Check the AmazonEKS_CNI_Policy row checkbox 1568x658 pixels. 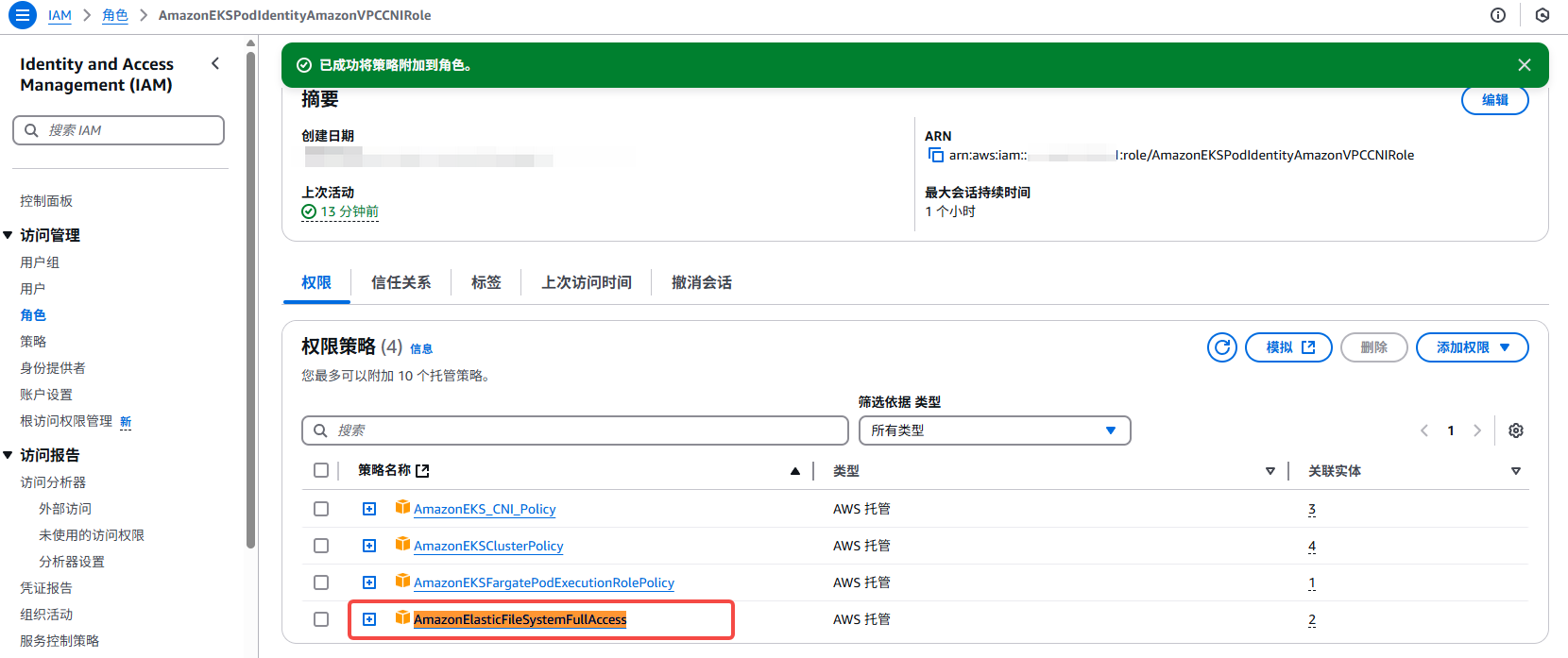click(x=321, y=509)
